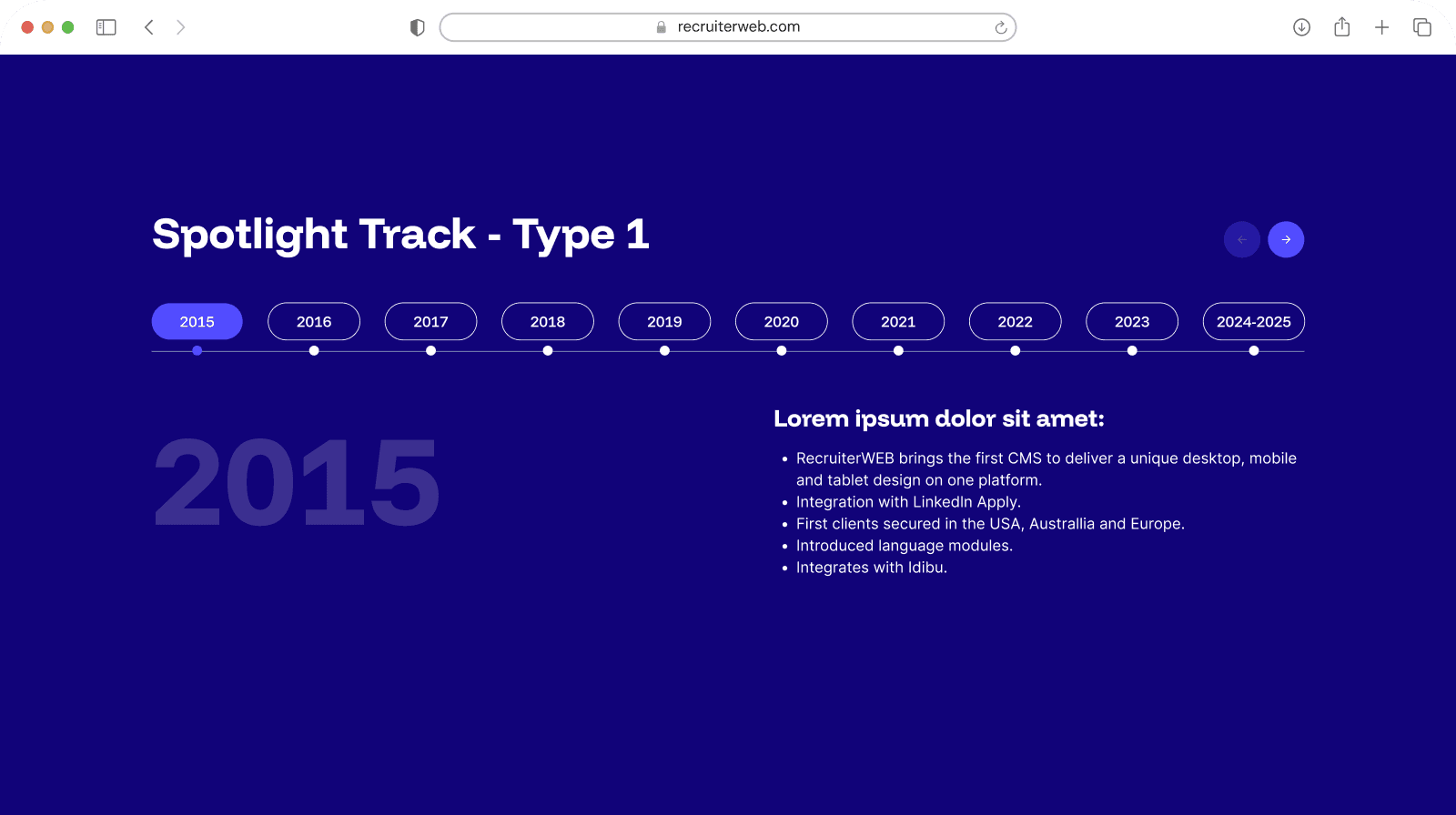Open the privacy shield report icon
Screen dimensions: 1456x815
(418, 27)
